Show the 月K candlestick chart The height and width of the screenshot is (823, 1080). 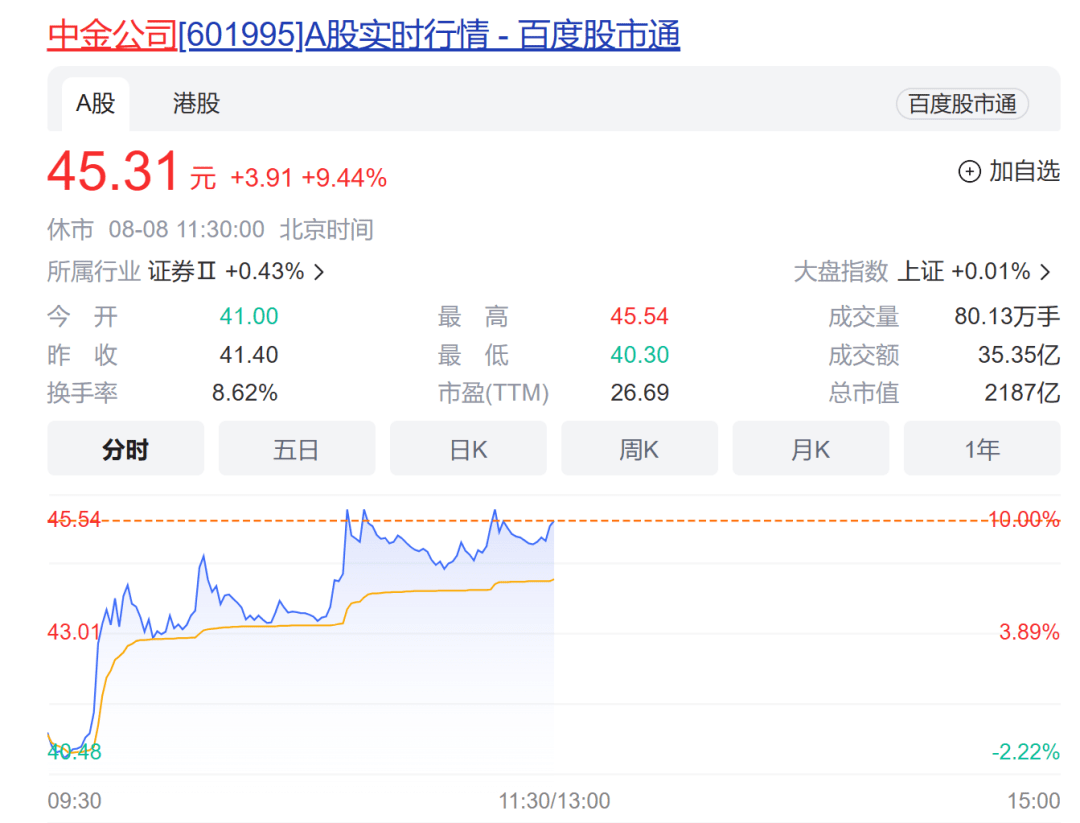(810, 449)
